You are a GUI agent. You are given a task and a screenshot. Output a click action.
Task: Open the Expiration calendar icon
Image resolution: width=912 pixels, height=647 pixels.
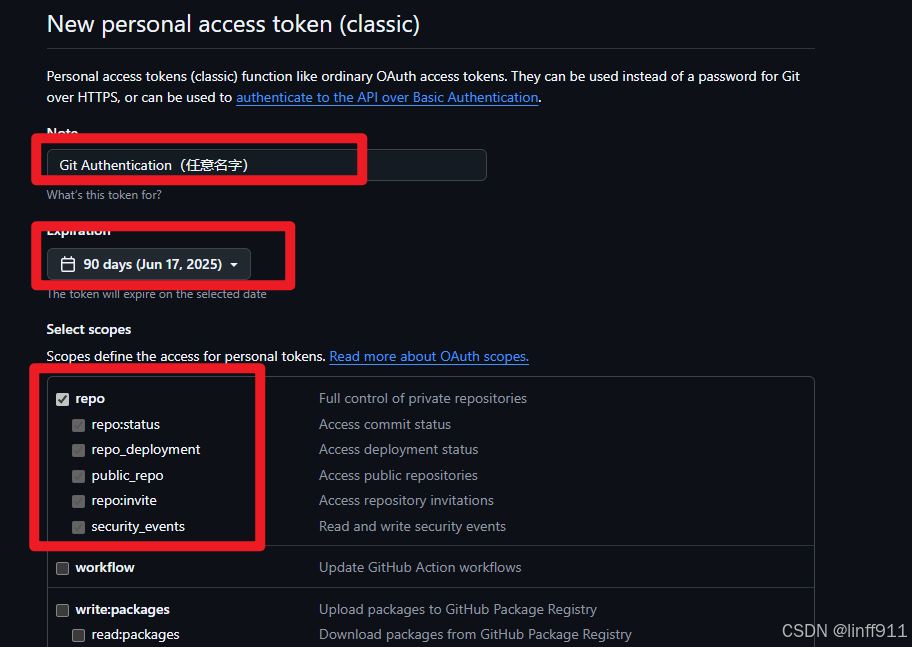67,264
